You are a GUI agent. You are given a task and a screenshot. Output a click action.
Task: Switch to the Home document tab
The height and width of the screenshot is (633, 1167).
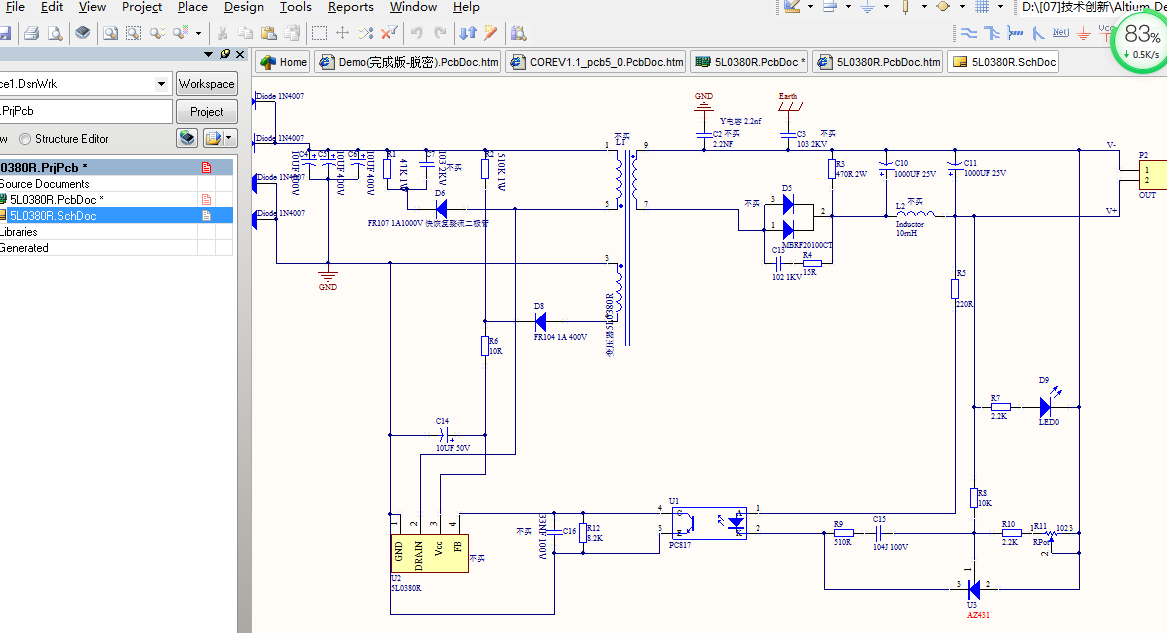click(x=284, y=62)
